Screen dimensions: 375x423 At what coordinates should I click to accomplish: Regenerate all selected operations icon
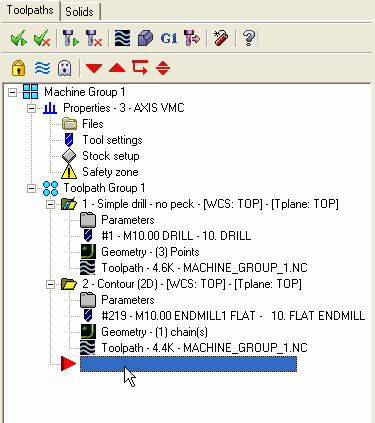coord(71,38)
